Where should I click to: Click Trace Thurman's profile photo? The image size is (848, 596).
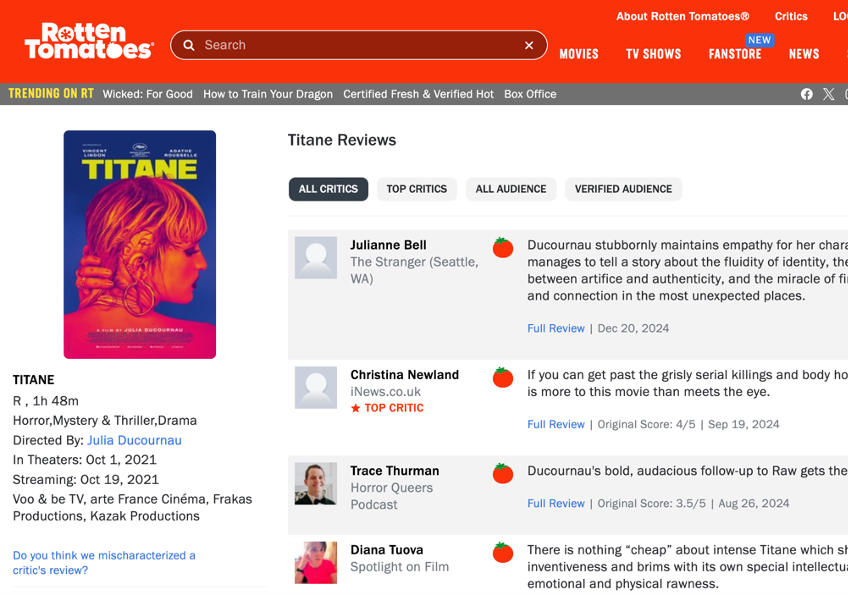(315, 484)
